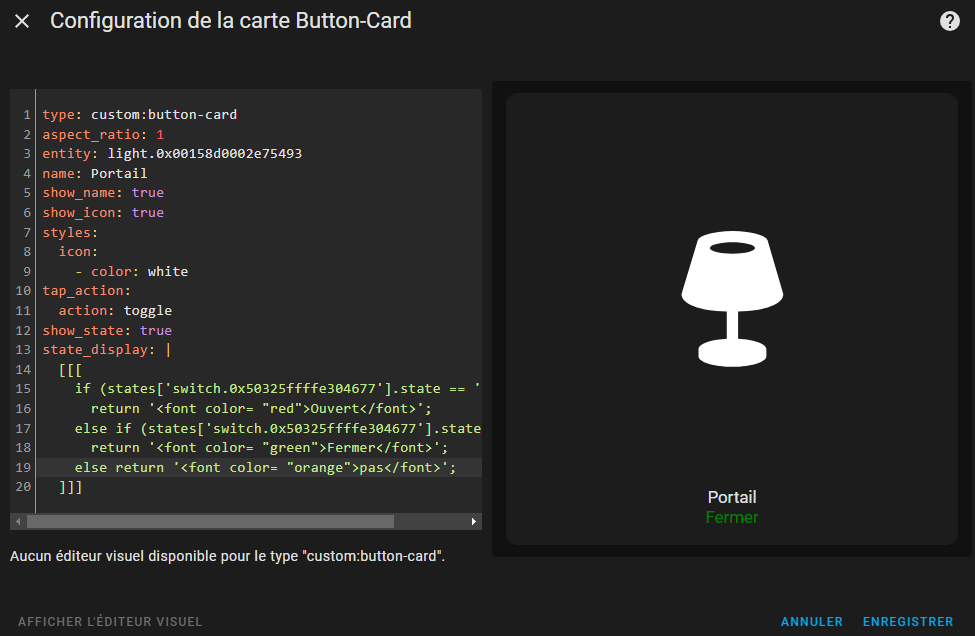Click the 'else if' line 17 in code

point(278,429)
